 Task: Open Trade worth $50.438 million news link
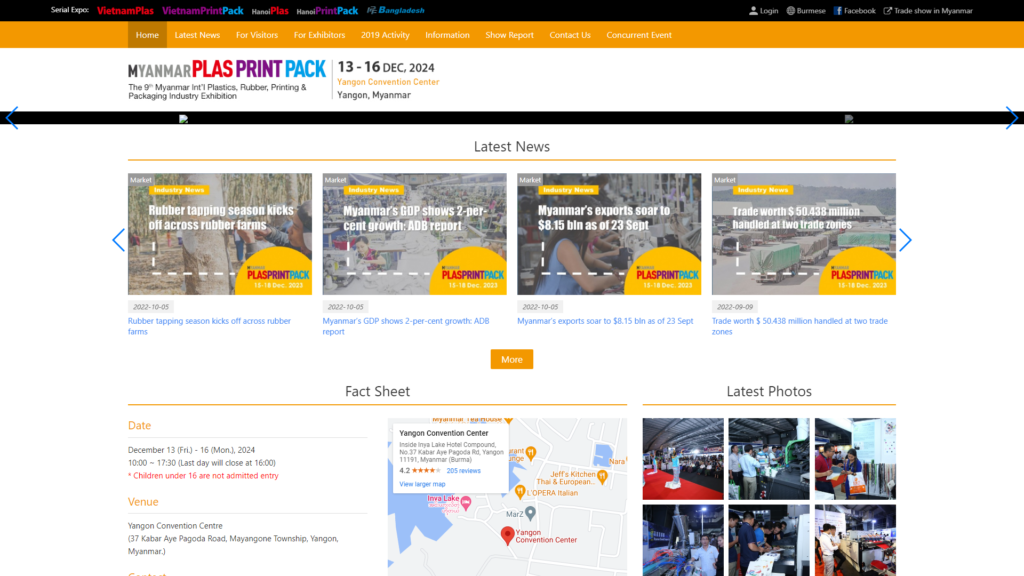click(799, 326)
